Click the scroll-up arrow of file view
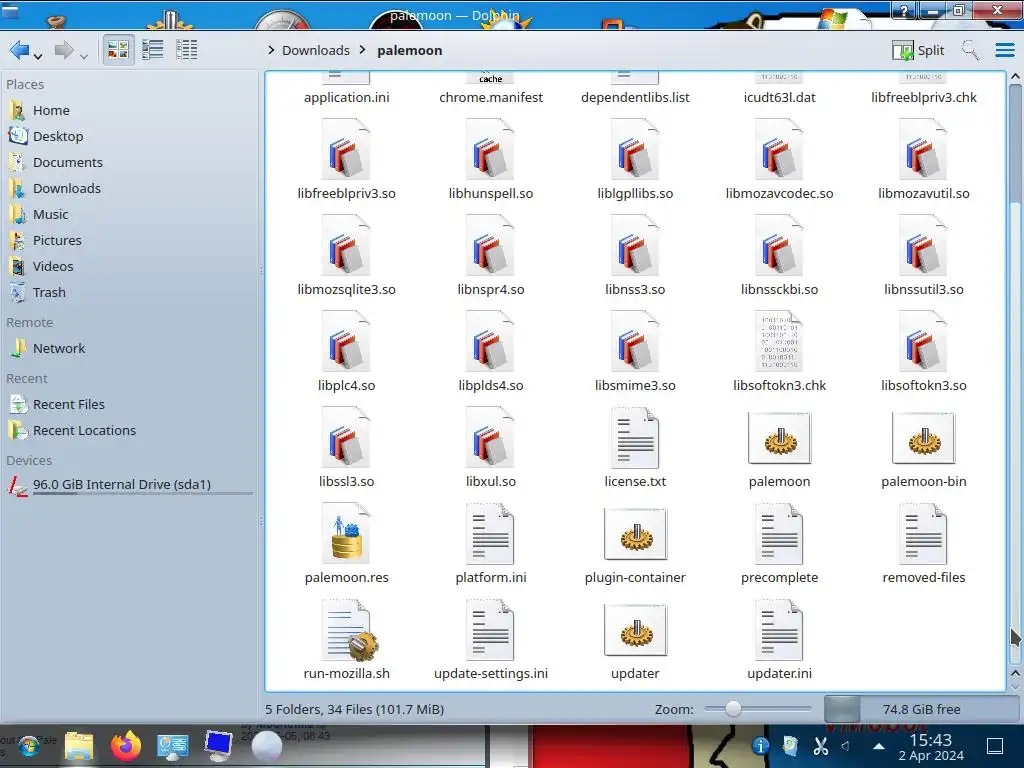 (x=1015, y=76)
